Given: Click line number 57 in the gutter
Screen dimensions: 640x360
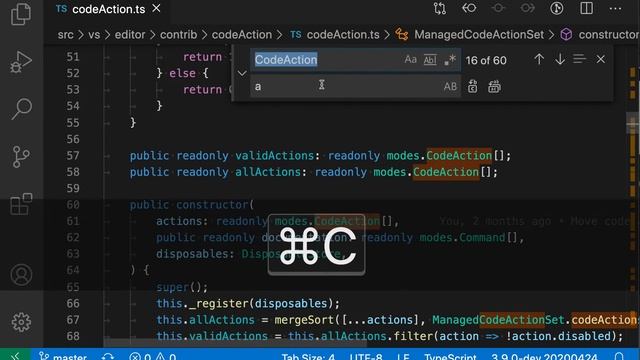Looking at the screenshot, I should pos(73,156).
